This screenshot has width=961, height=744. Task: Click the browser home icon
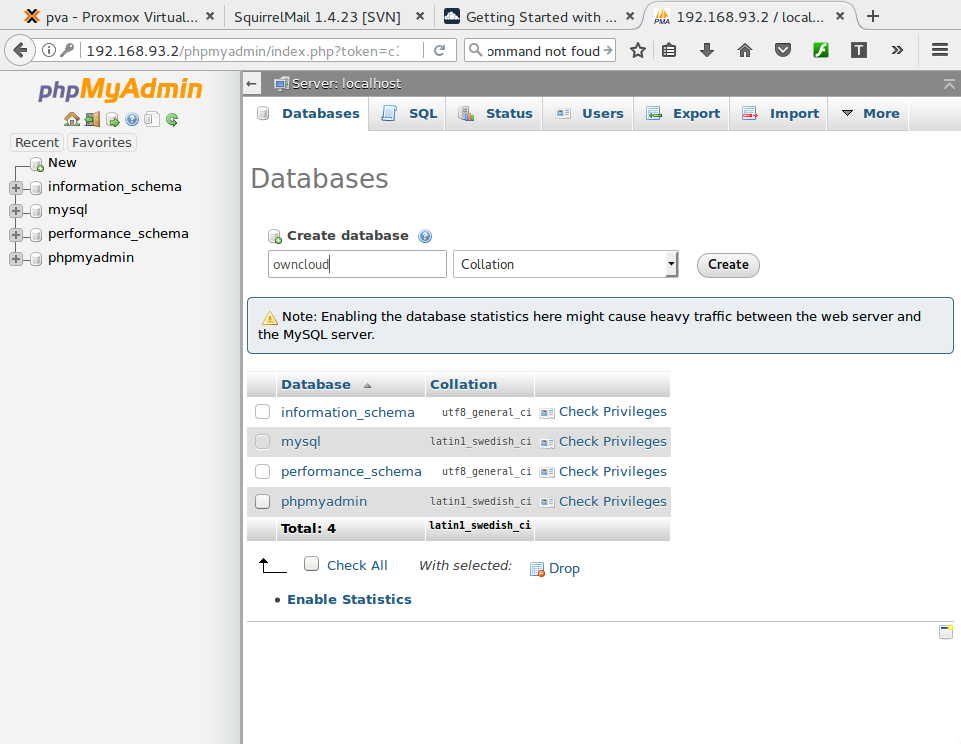pyautogui.click(x=745, y=50)
